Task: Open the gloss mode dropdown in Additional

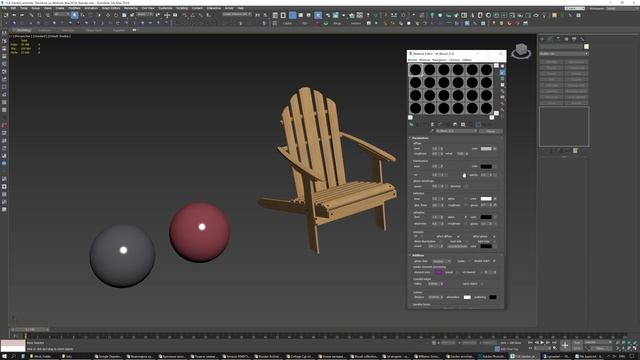Action: tap(441, 261)
